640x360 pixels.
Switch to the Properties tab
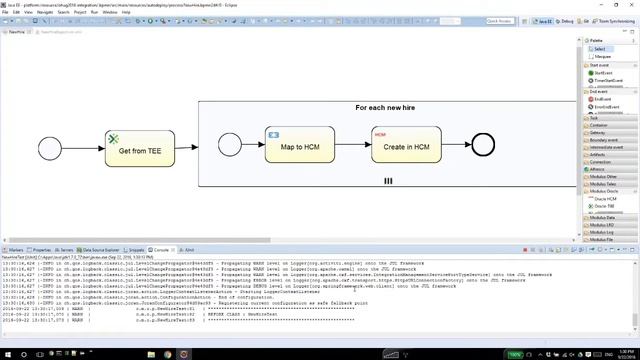[x=39, y=250]
